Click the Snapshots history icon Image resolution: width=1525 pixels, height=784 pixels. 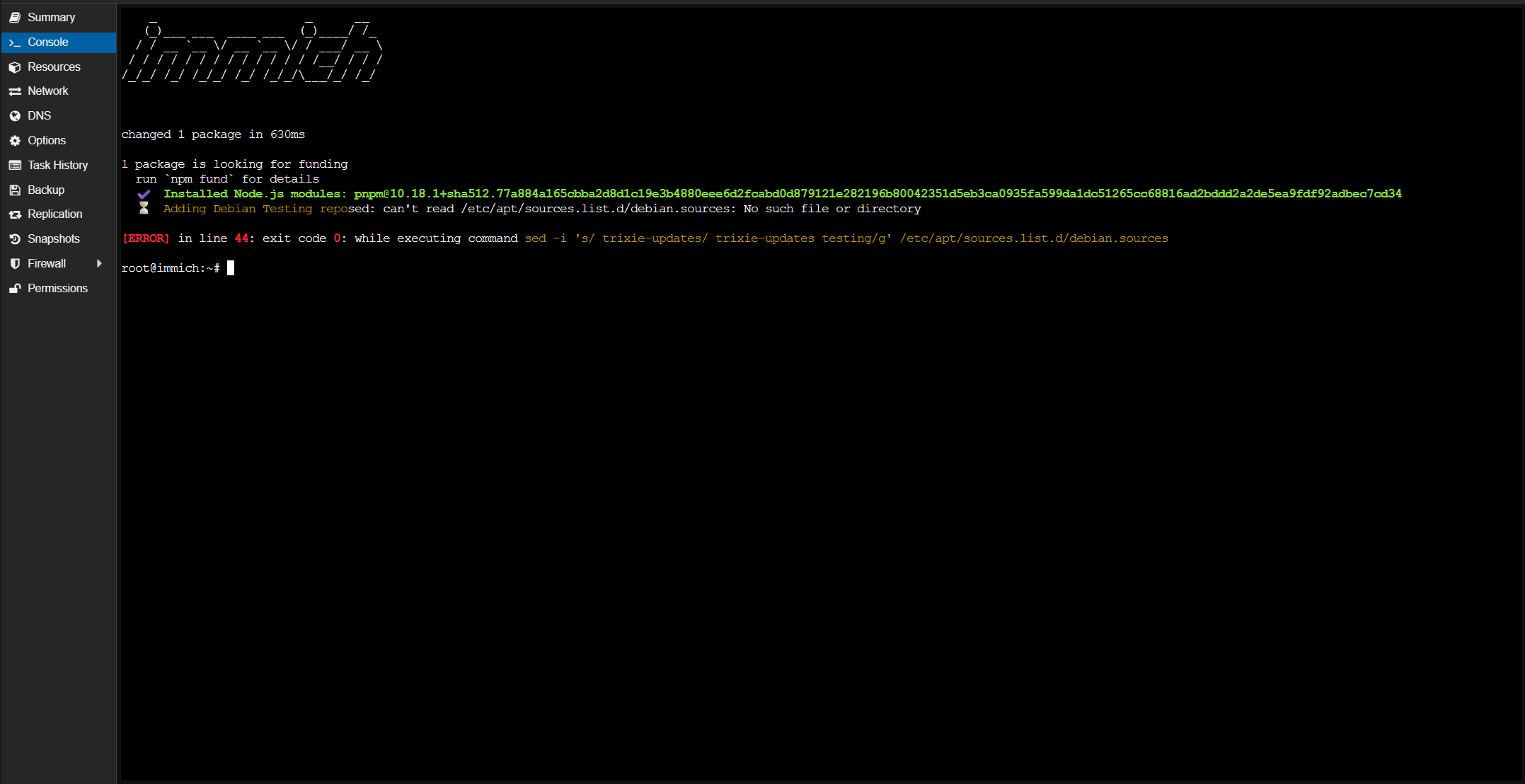point(15,239)
